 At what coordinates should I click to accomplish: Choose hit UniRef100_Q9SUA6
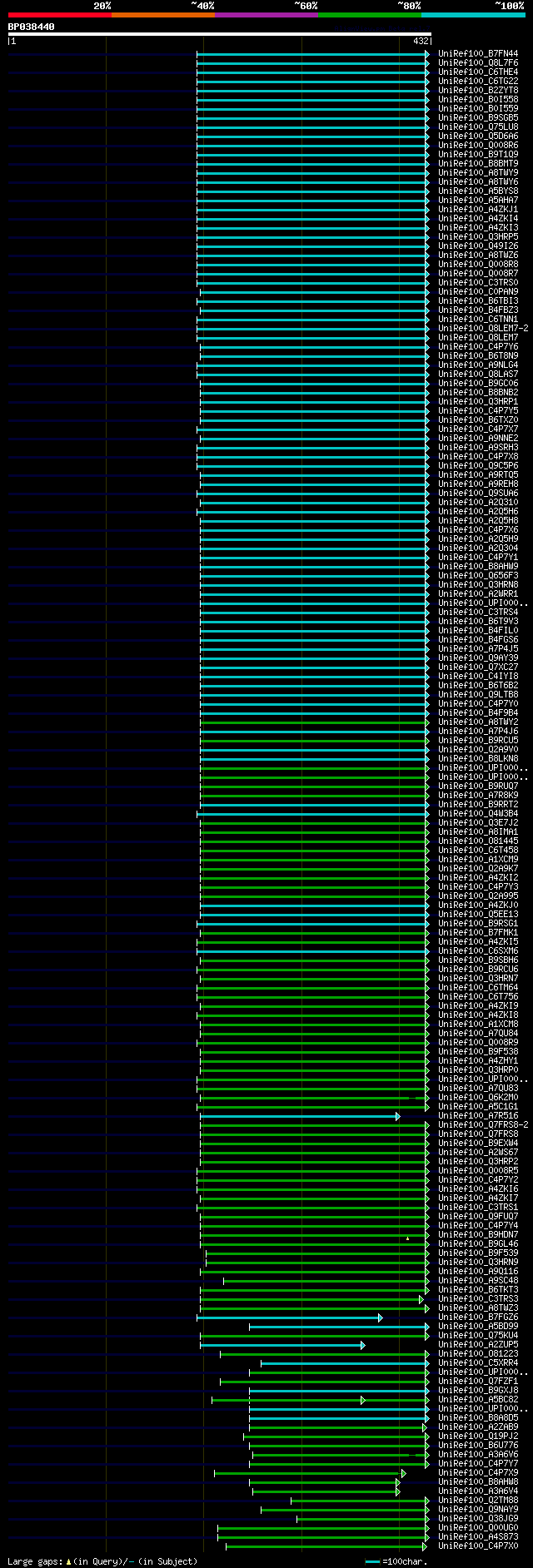pos(478,494)
